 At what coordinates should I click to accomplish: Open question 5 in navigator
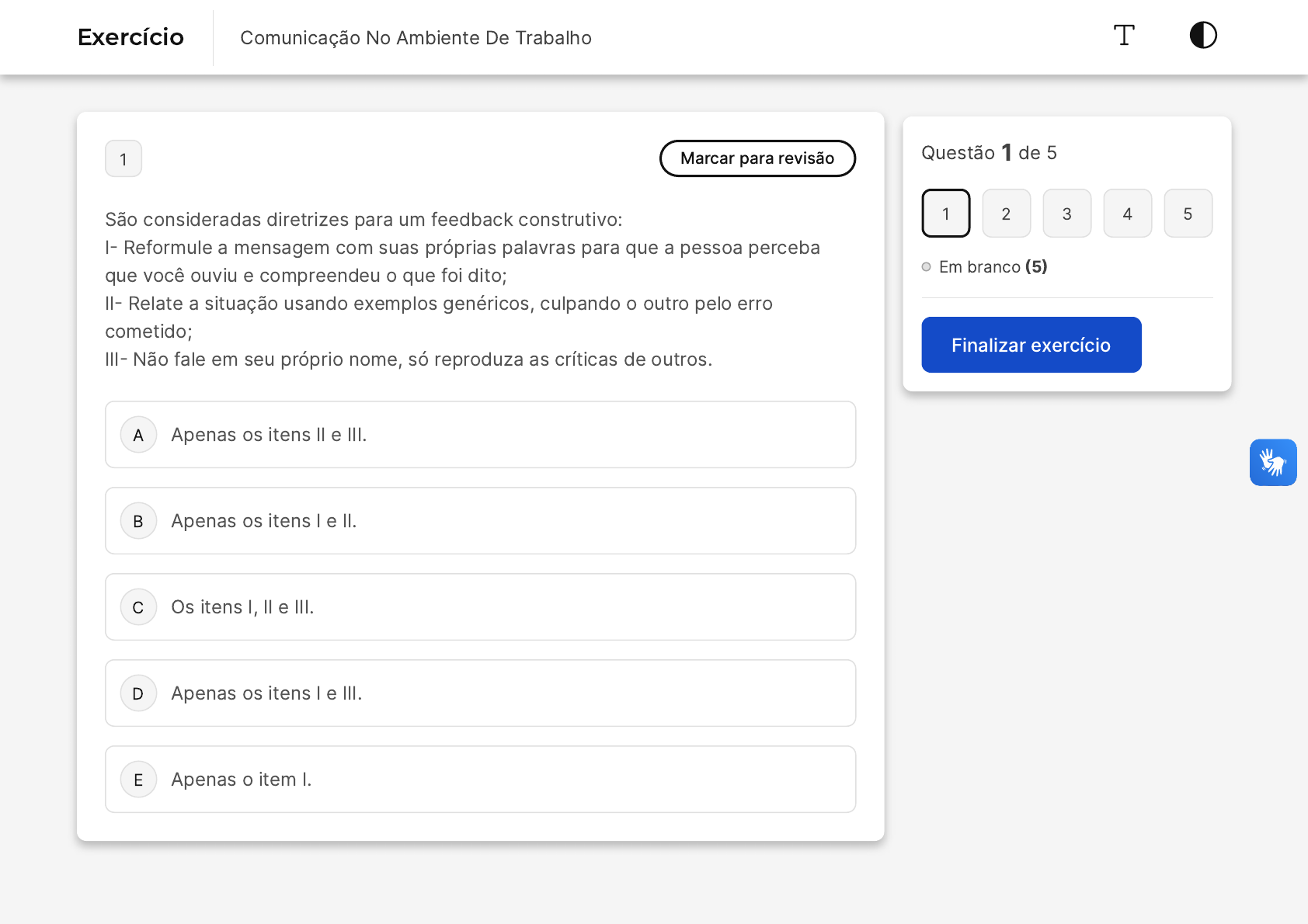1188,214
